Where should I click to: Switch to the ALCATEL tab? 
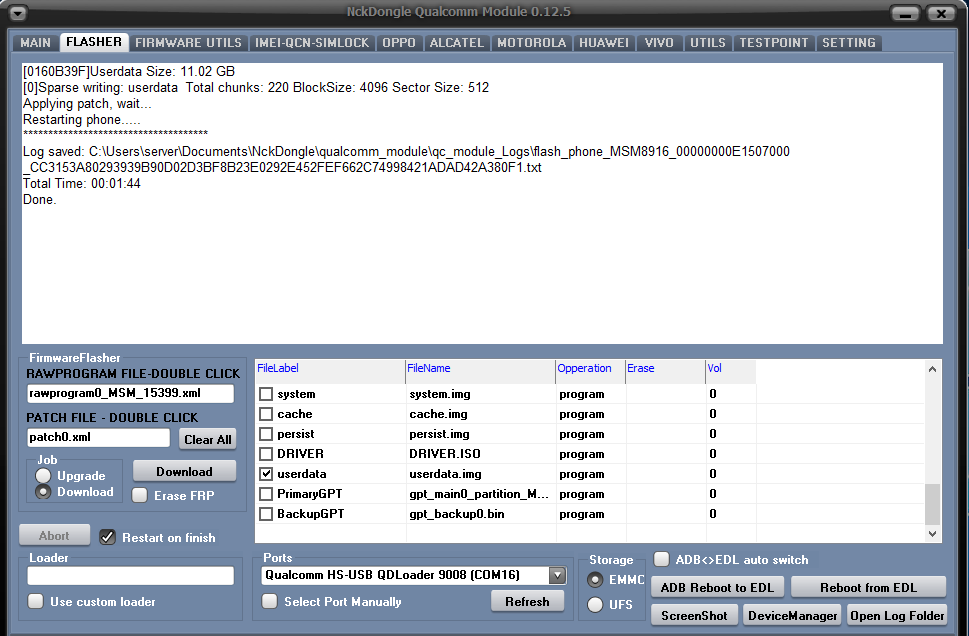tap(457, 43)
